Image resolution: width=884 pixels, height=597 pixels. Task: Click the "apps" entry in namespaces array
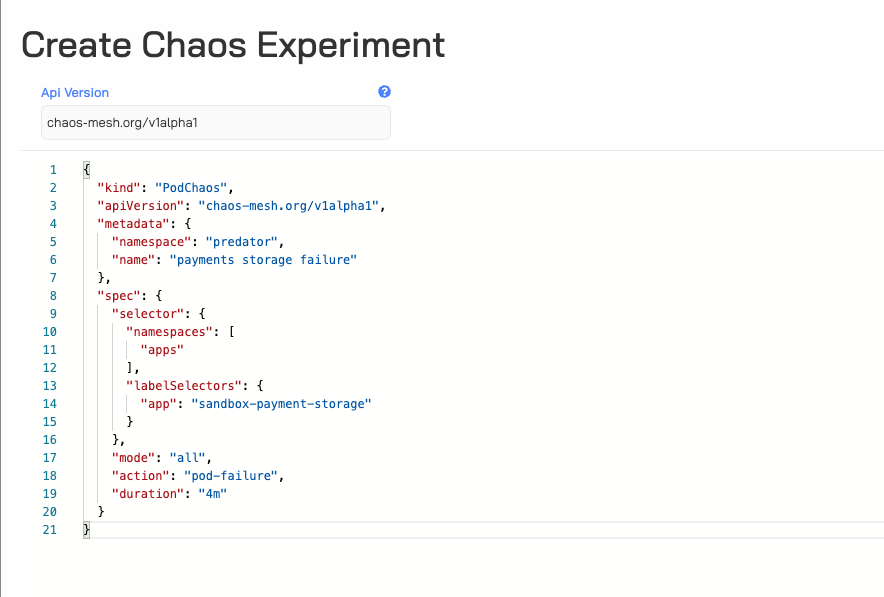(x=162, y=350)
